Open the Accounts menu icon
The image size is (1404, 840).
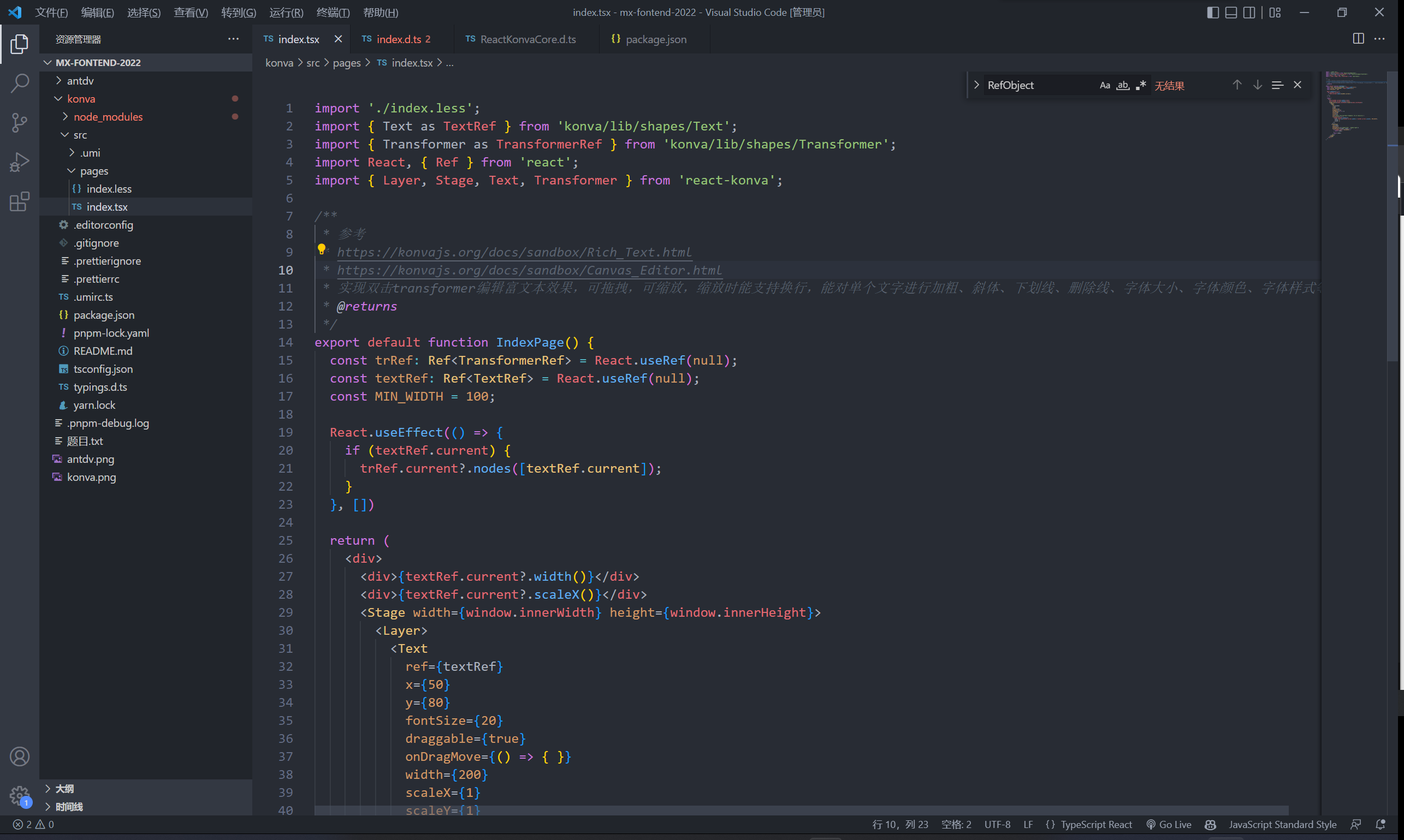tap(19, 756)
